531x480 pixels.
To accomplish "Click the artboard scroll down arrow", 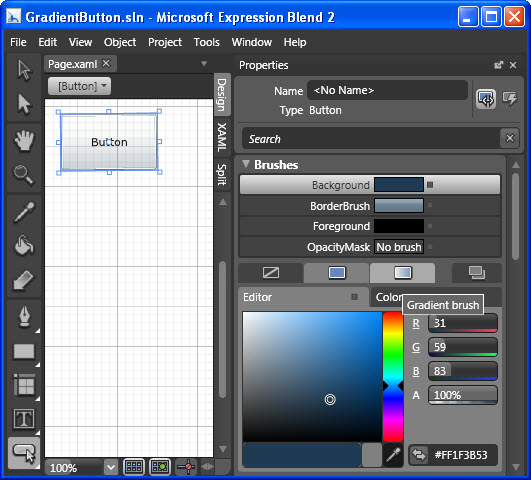I will point(222,450).
